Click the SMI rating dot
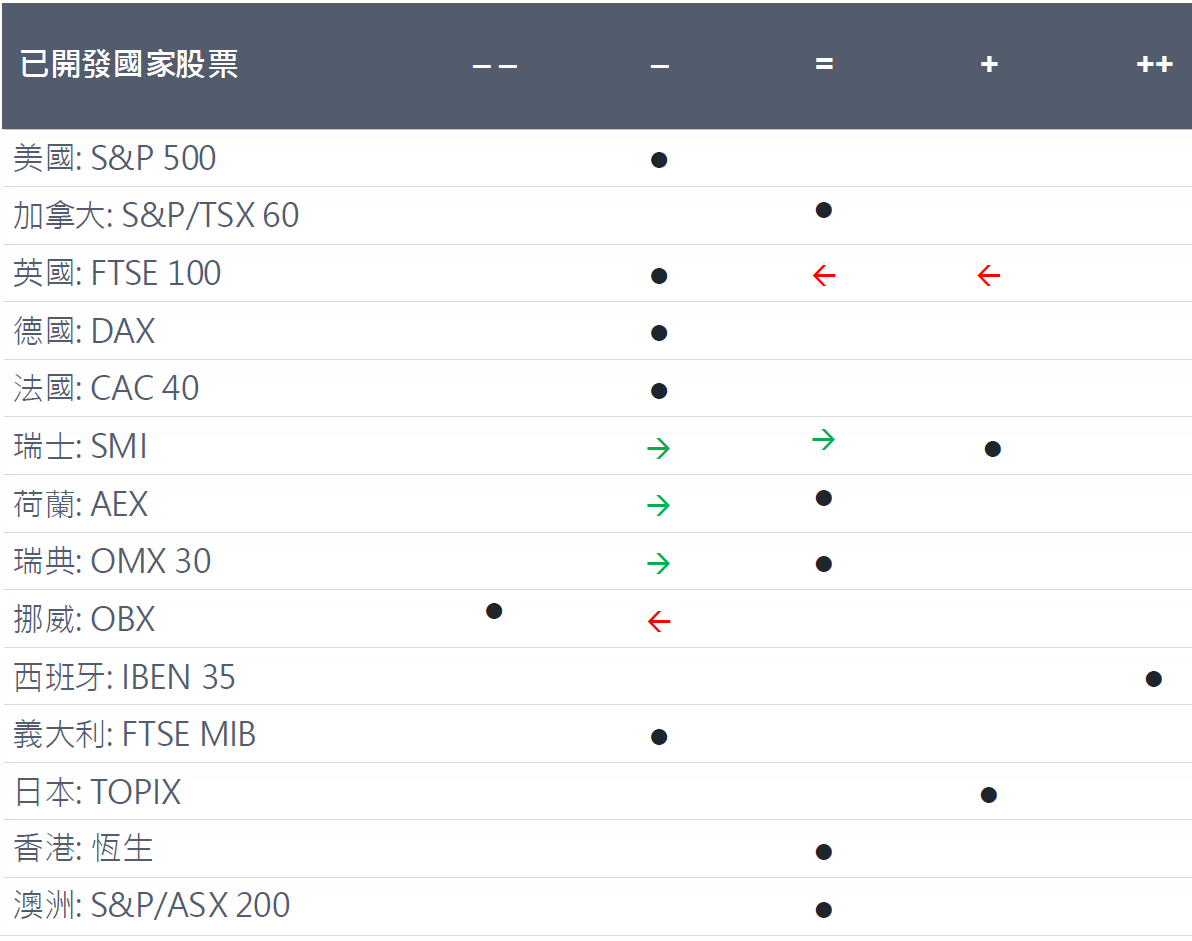This screenshot has width=1192, height=941. [x=992, y=448]
